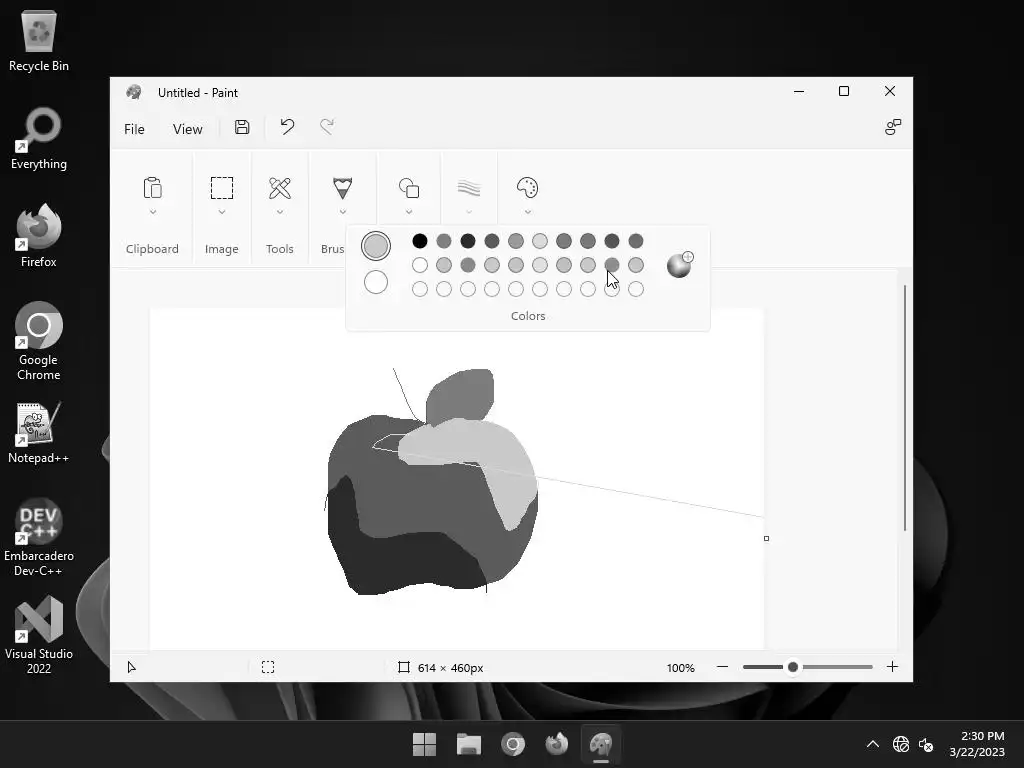Screen dimensions: 1024x768
Task: Click the muted volume icon in the tray
Action: (x=925, y=744)
